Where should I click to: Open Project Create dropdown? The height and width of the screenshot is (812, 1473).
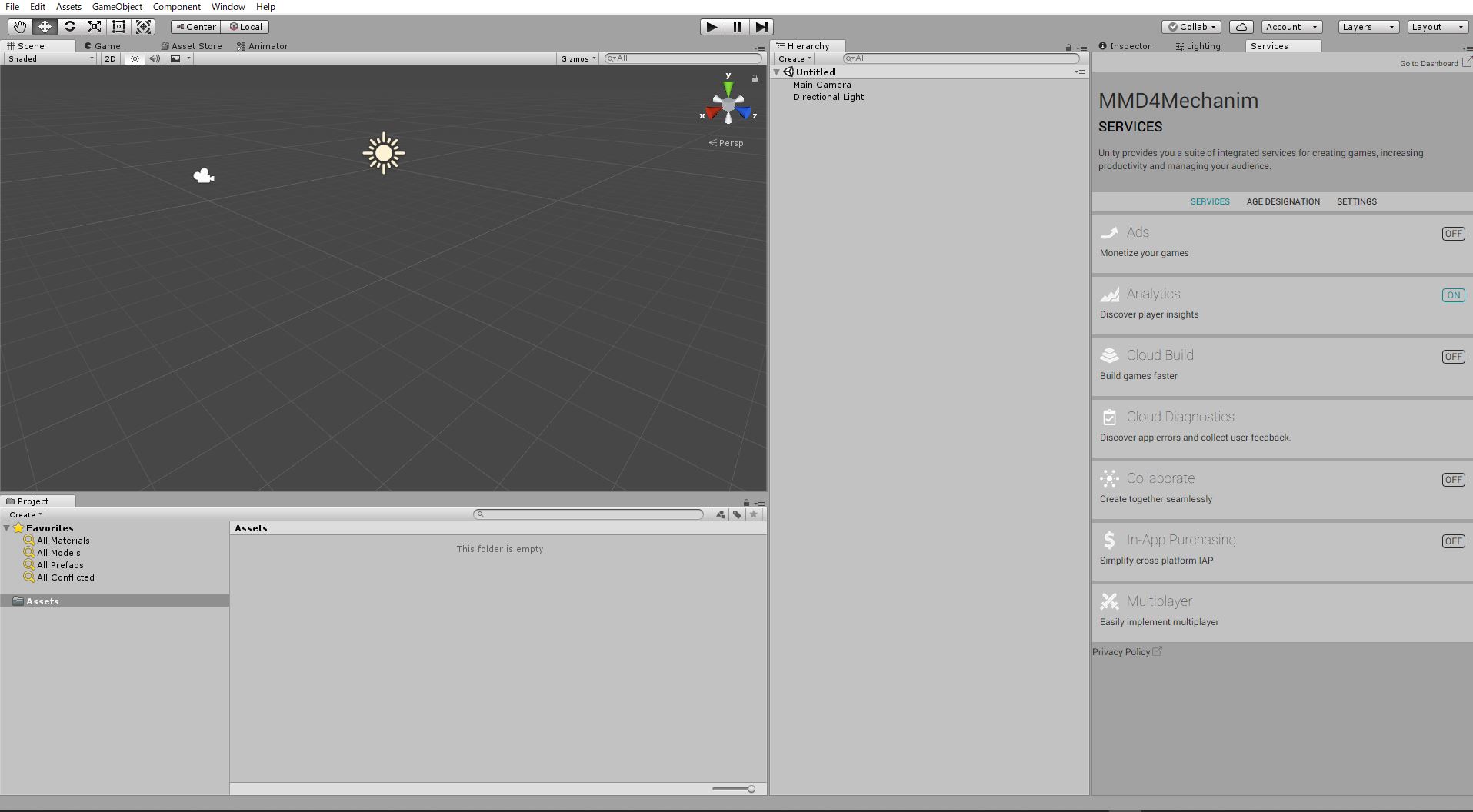click(25, 514)
